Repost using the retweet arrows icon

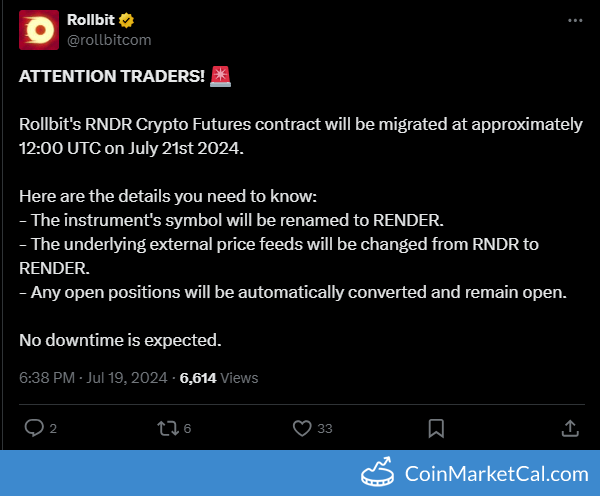pyautogui.click(x=166, y=428)
